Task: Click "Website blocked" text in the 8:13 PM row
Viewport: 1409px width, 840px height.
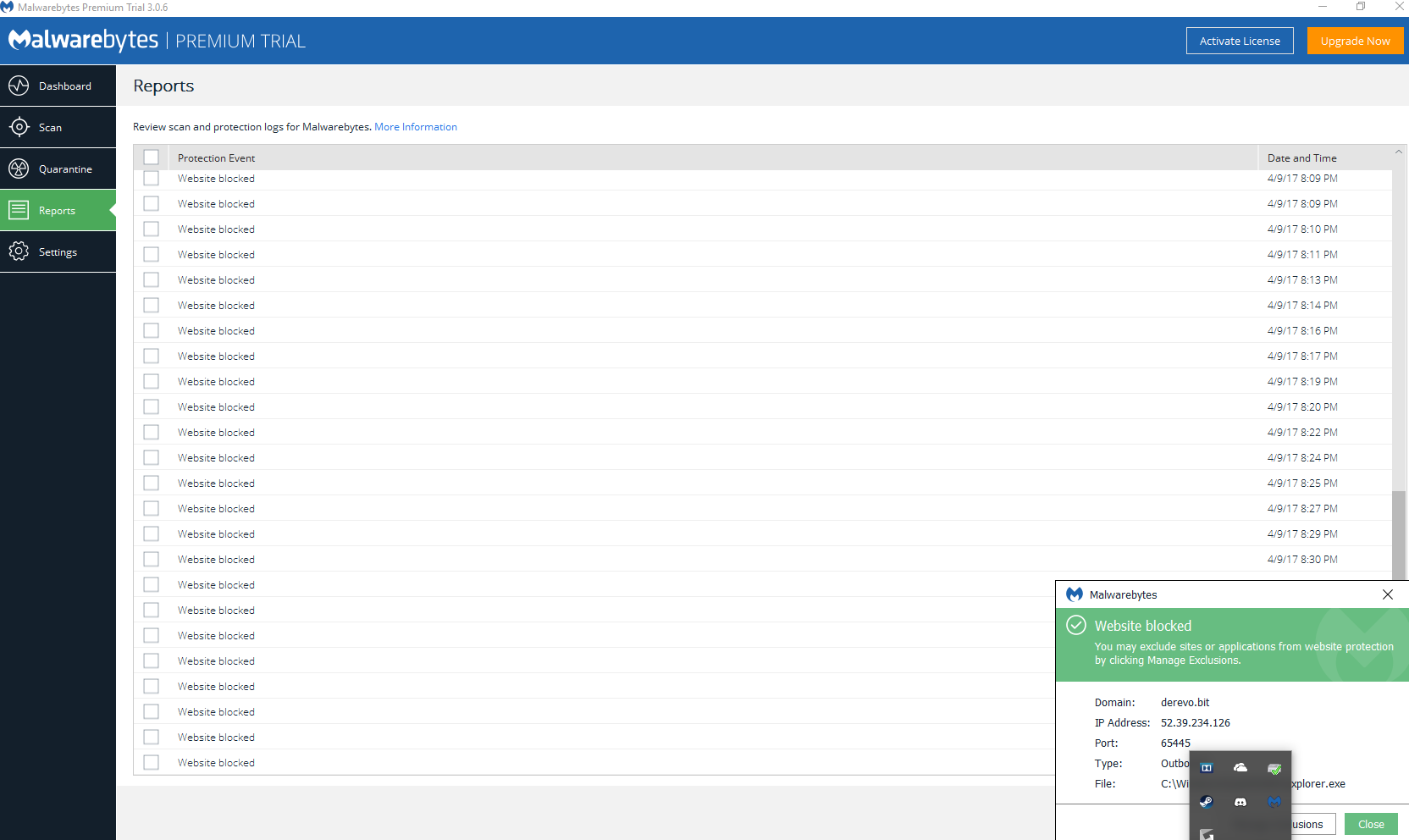Action: click(216, 279)
